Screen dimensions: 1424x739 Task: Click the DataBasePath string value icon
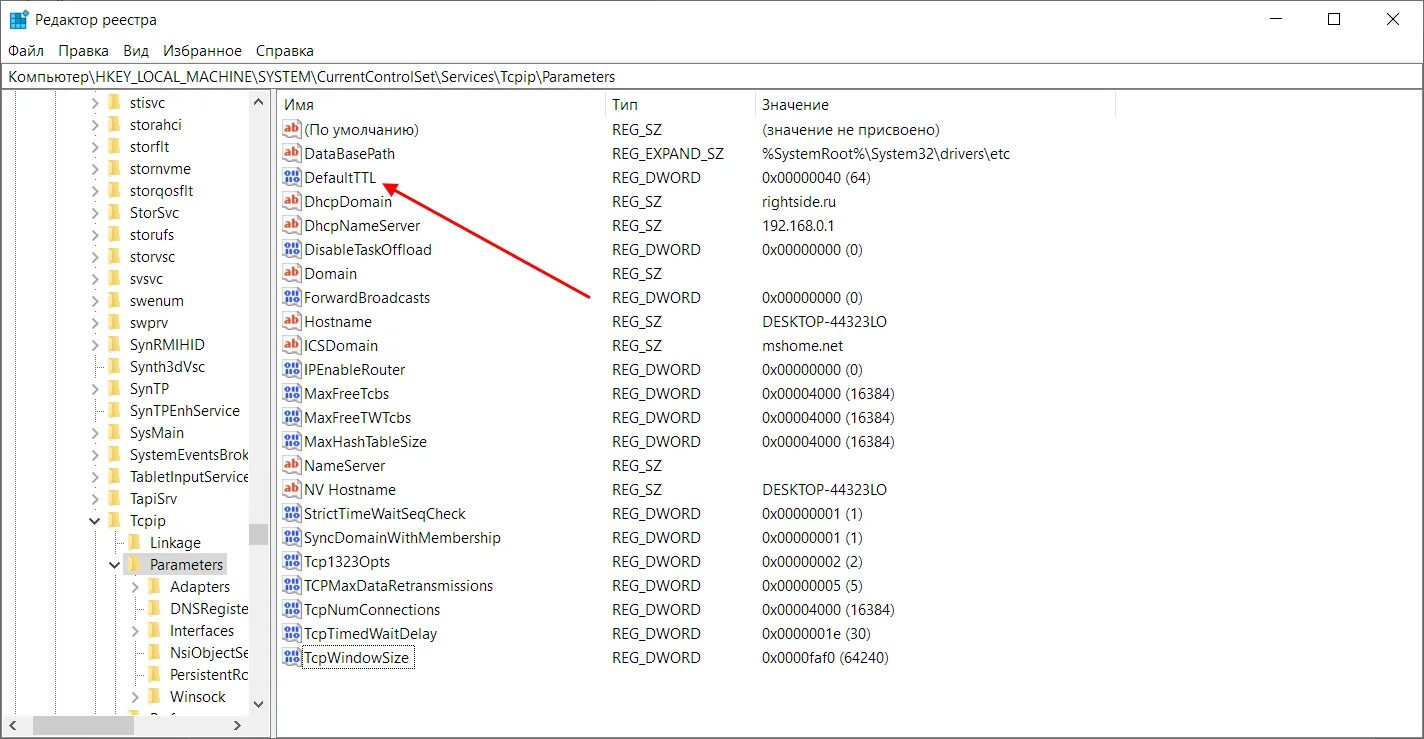click(x=292, y=154)
